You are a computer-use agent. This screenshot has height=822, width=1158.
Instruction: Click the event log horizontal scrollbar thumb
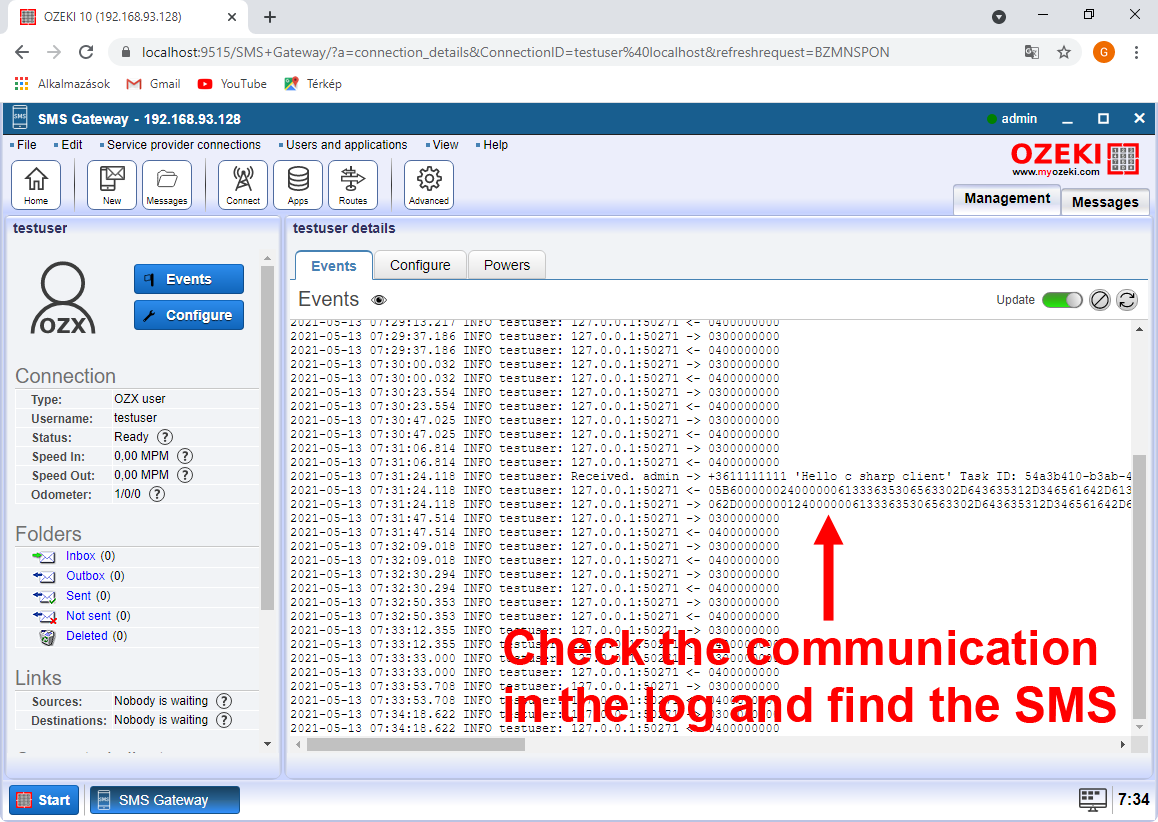416,744
